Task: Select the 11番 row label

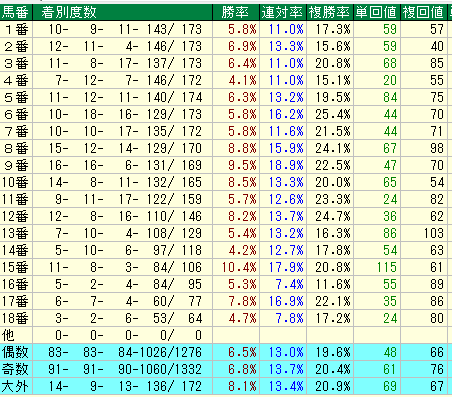Action: click(x=15, y=199)
